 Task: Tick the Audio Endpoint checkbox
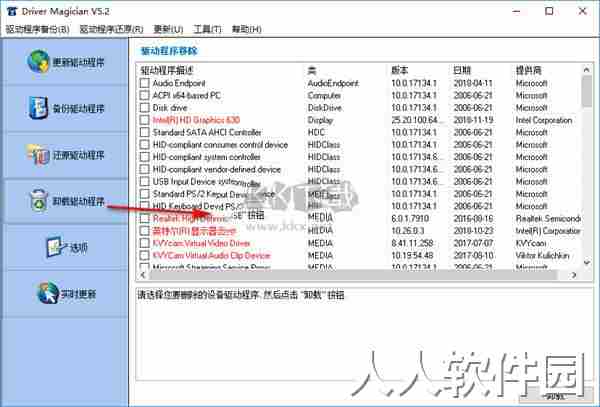144,83
